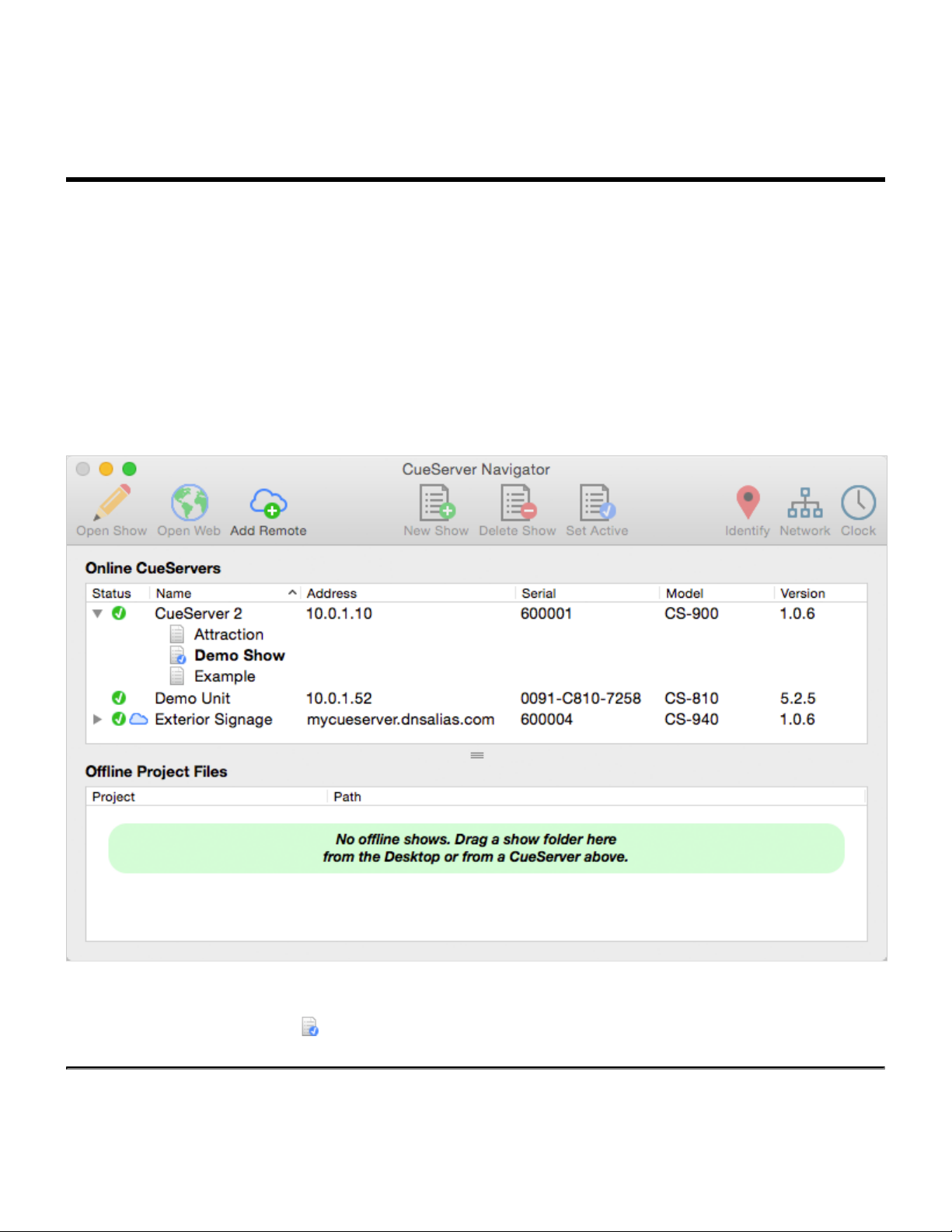Click serial 0091-C810-7258

[x=581, y=698]
